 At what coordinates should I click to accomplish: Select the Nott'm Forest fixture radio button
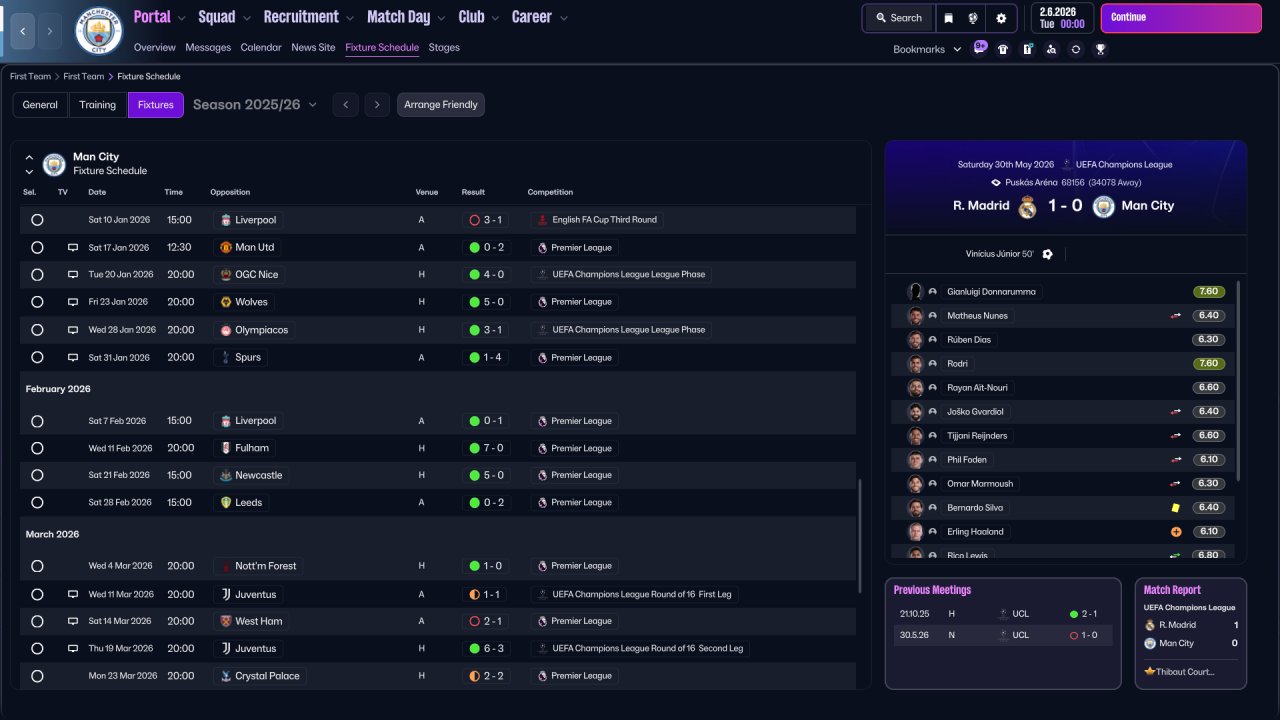(x=37, y=566)
